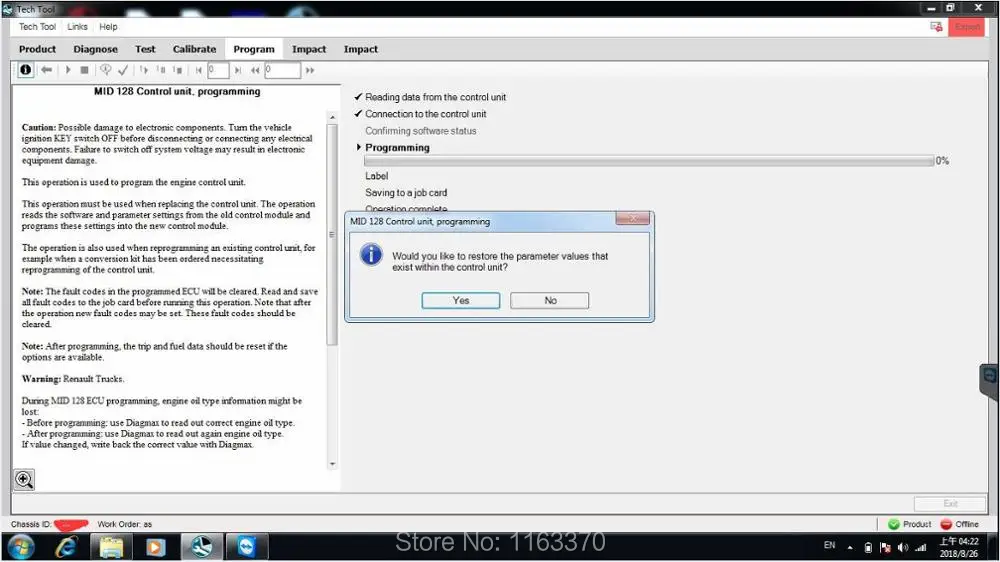Click the skip-to-last toolbar icon
Screen dimensions: 1000x562
pos(237,70)
